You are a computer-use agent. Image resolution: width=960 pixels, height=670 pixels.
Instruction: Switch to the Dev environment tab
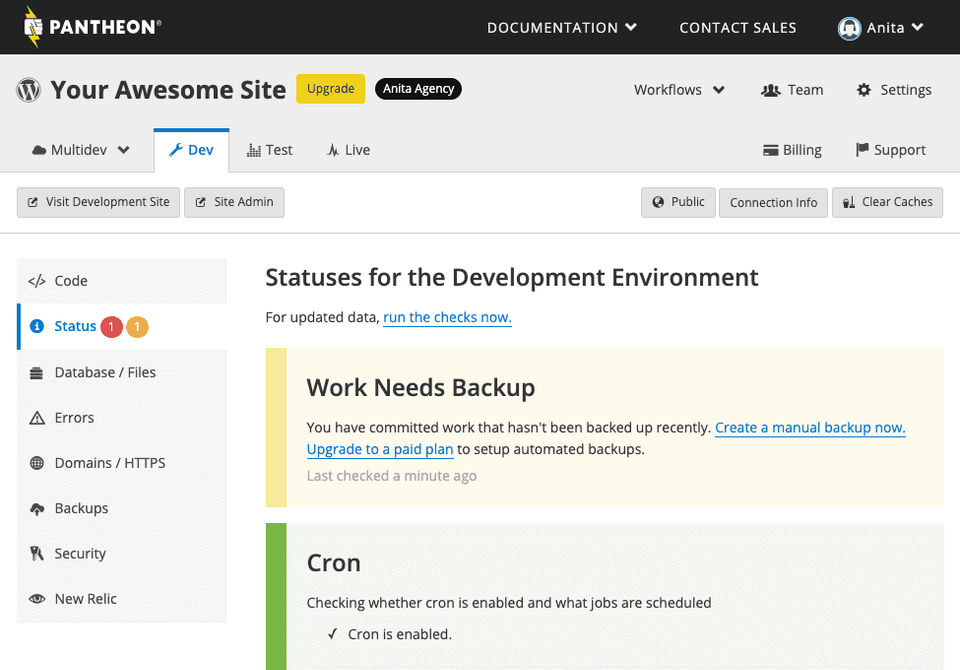click(x=192, y=150)
